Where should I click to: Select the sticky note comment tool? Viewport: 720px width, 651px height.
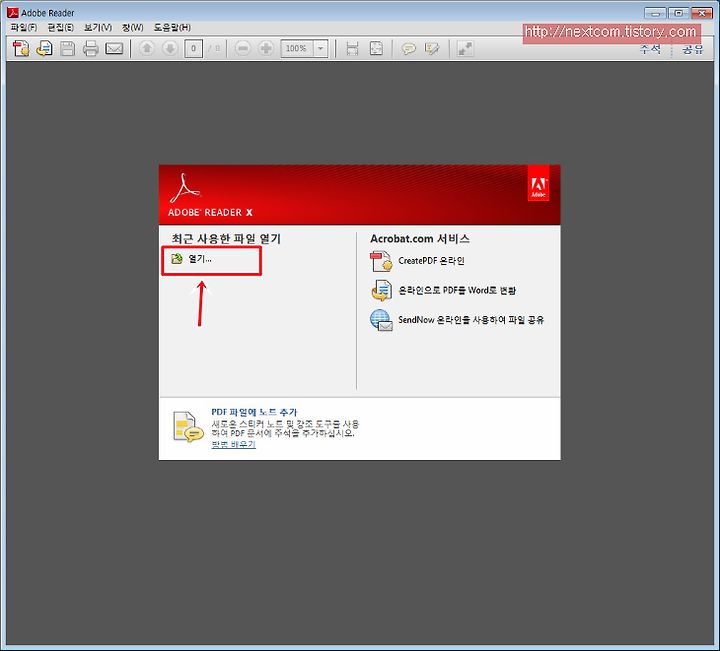[x=408, y=48]
